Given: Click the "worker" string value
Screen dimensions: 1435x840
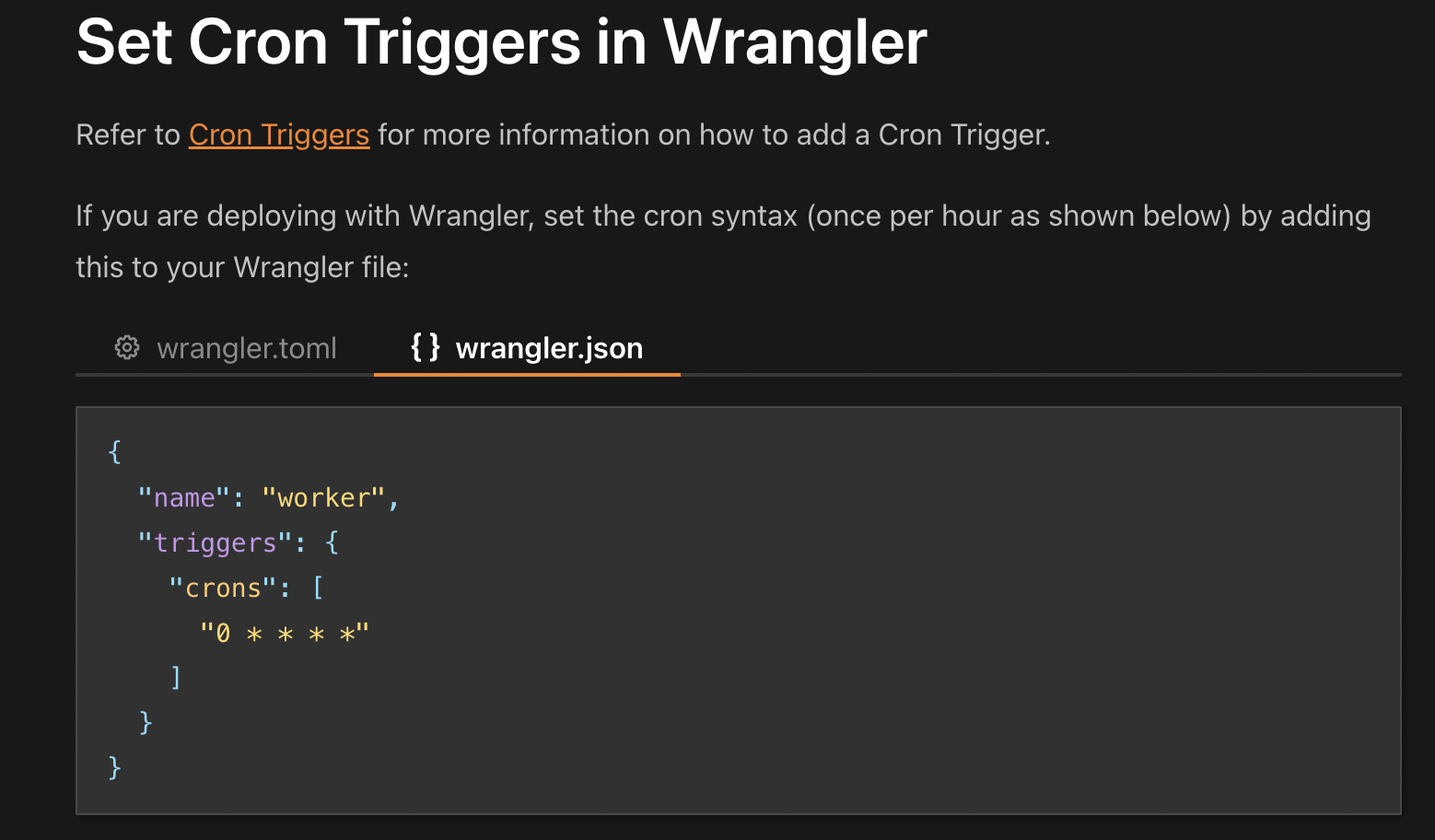Looking at the screenshot, I should (323, 498).
